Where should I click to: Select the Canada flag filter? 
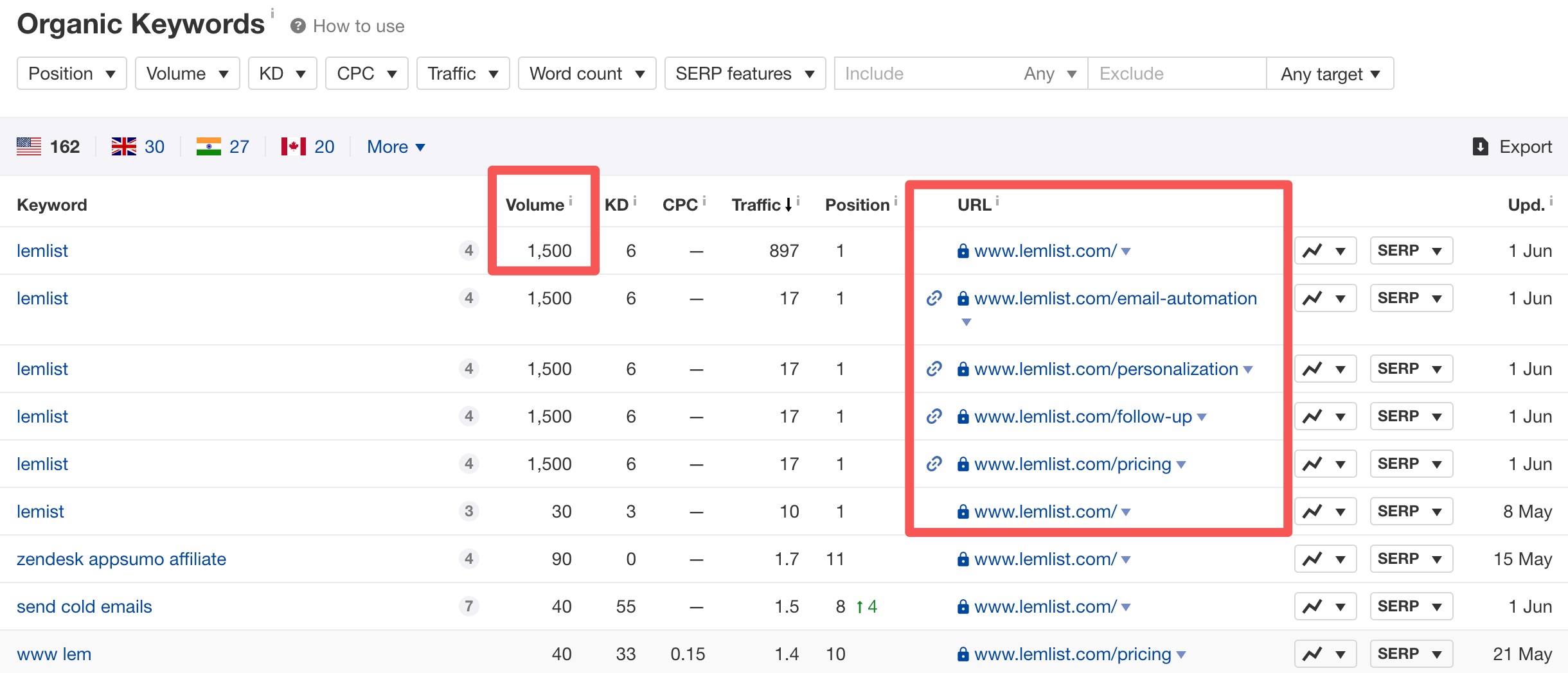click(294, 147)
